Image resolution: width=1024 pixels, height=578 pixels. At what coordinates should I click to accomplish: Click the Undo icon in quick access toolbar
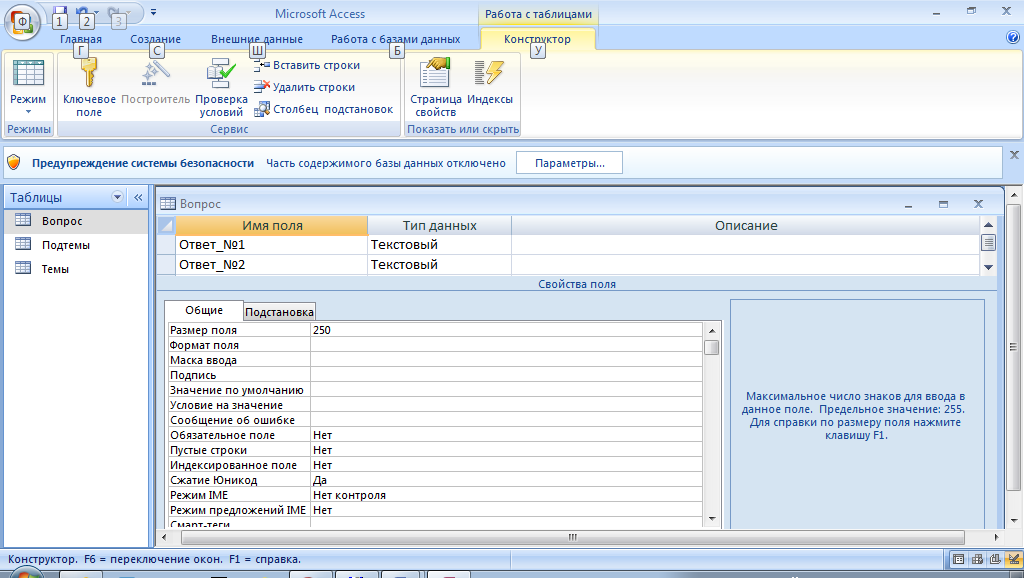click(82, 11)
